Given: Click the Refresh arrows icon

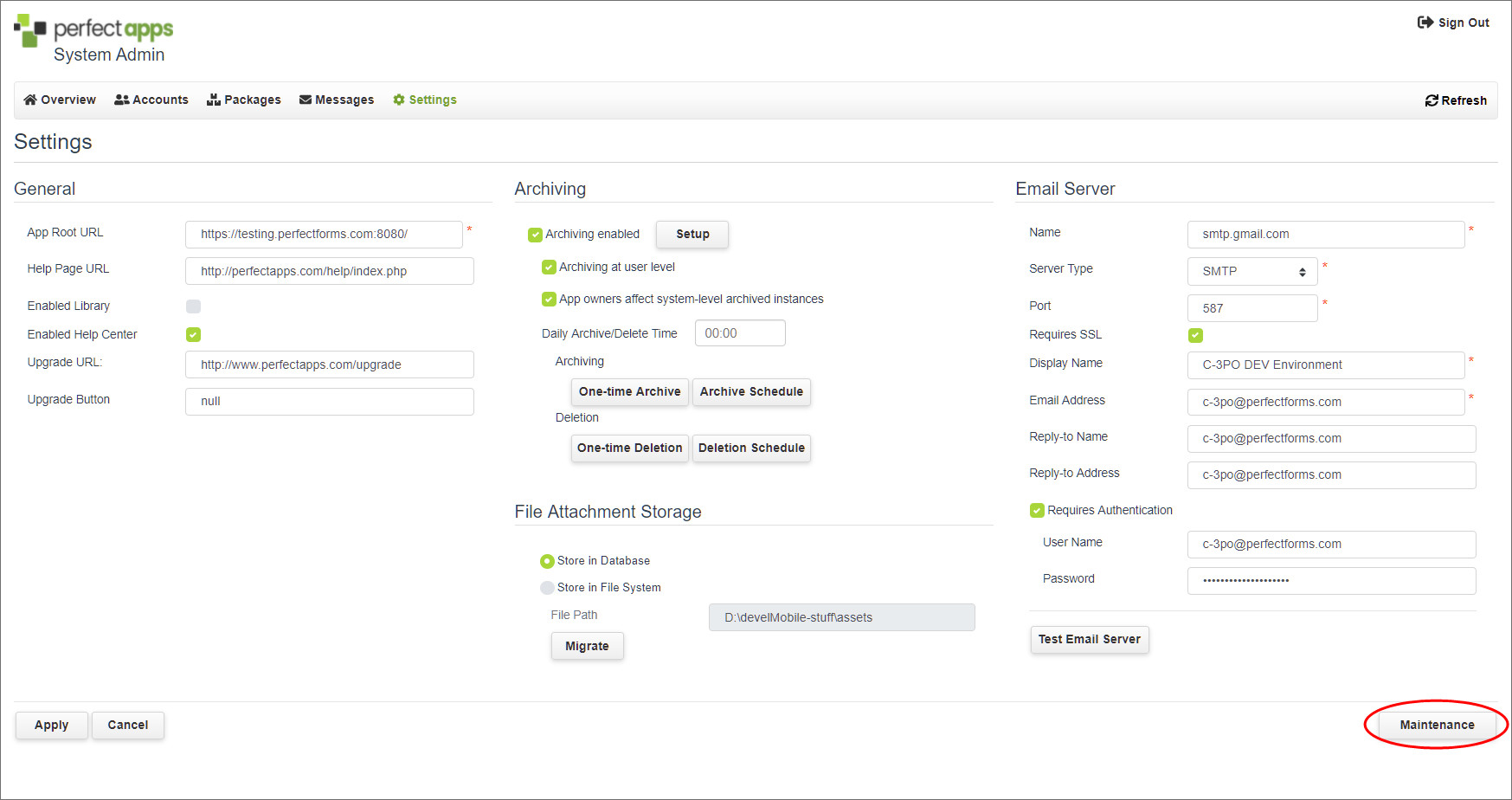Looking at the screenshot, I should click(1432, 100).
